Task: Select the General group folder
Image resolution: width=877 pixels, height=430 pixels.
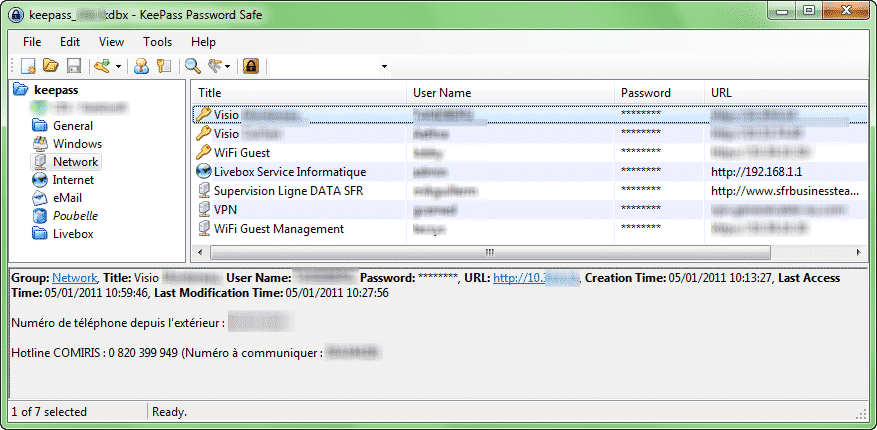Action: (x=73, y=126)
